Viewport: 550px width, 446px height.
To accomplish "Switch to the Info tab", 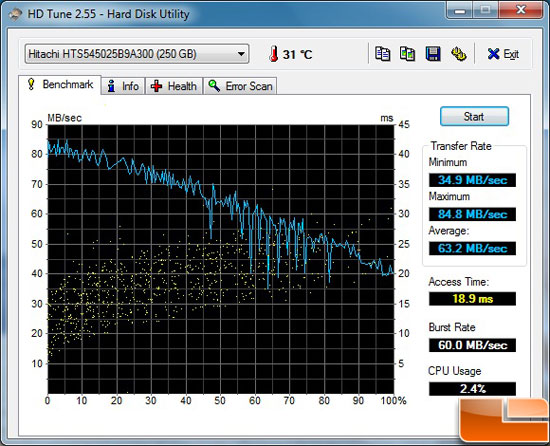I will pos(123,86).
